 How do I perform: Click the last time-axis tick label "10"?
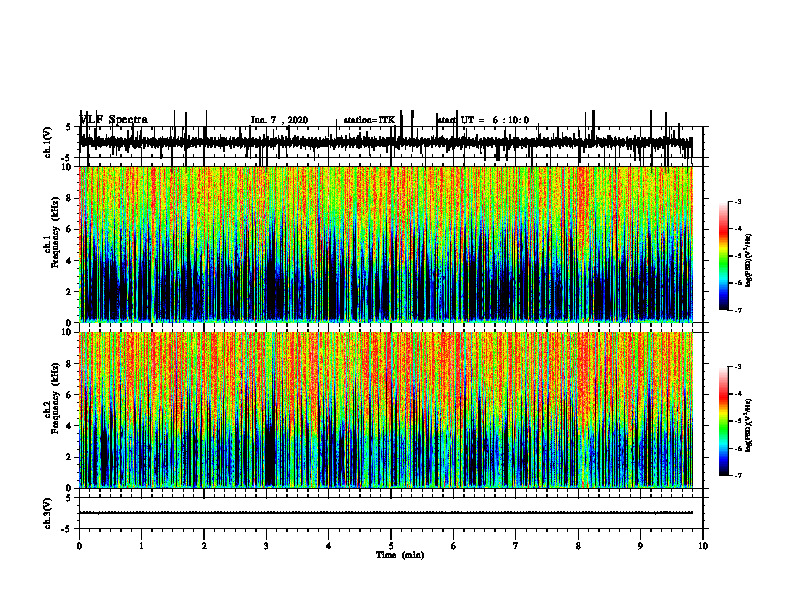(x=703, y=546)
